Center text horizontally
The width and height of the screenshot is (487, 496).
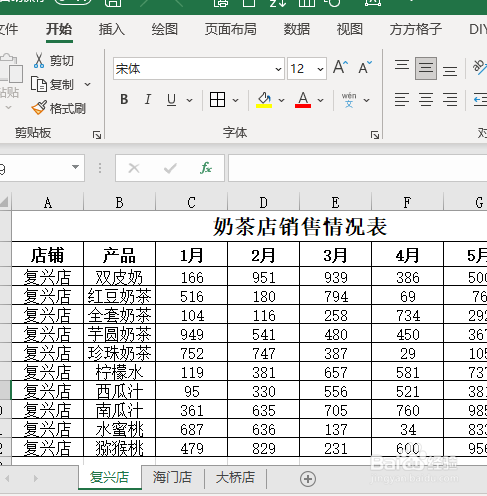click(x=426, y=100)
